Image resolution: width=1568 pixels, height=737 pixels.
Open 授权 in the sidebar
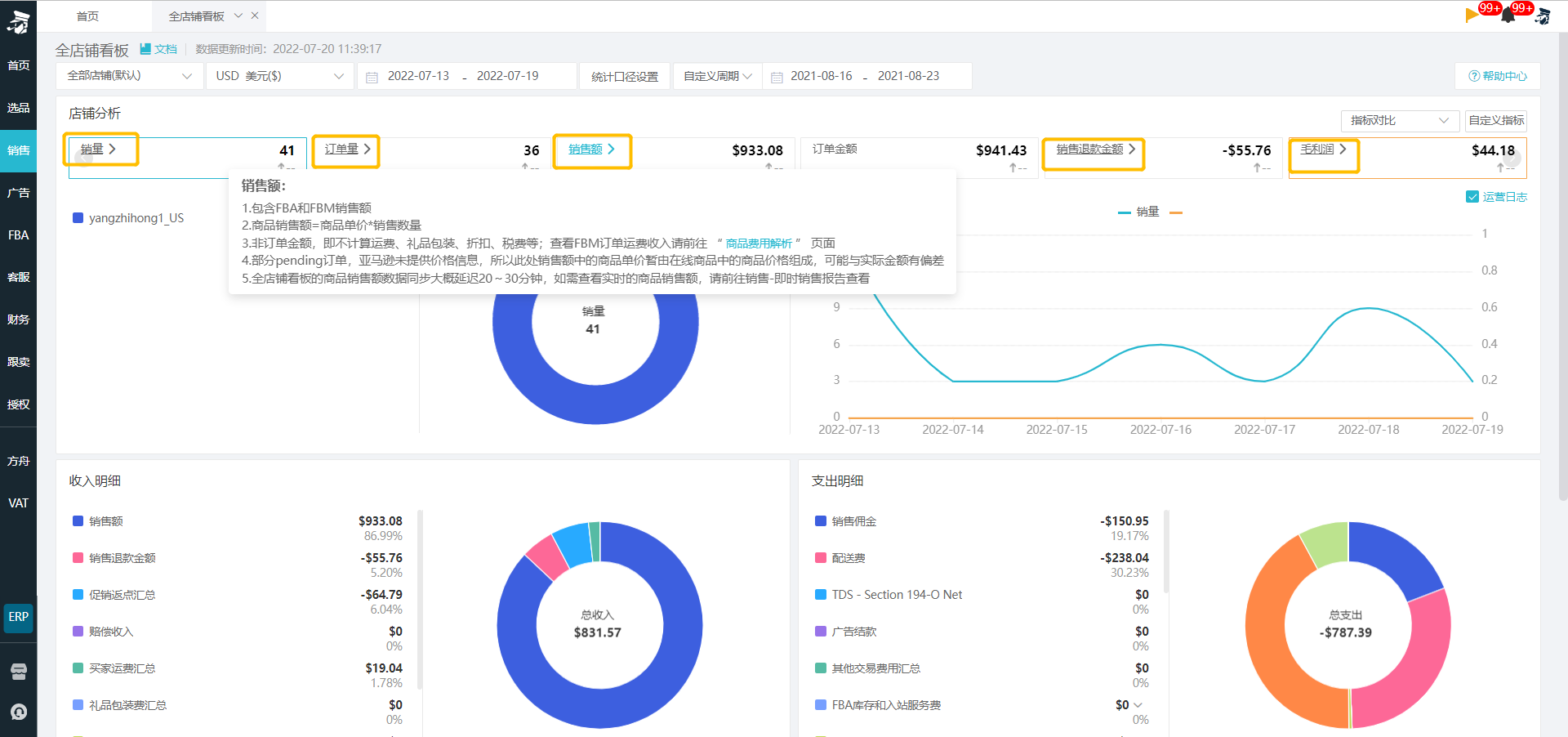click(x=18, y=404)
